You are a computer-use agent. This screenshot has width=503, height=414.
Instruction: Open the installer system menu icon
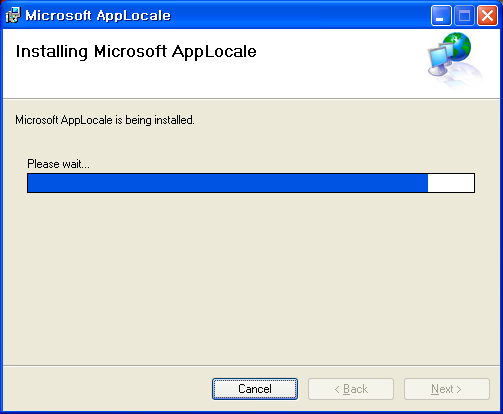point(13,15)
